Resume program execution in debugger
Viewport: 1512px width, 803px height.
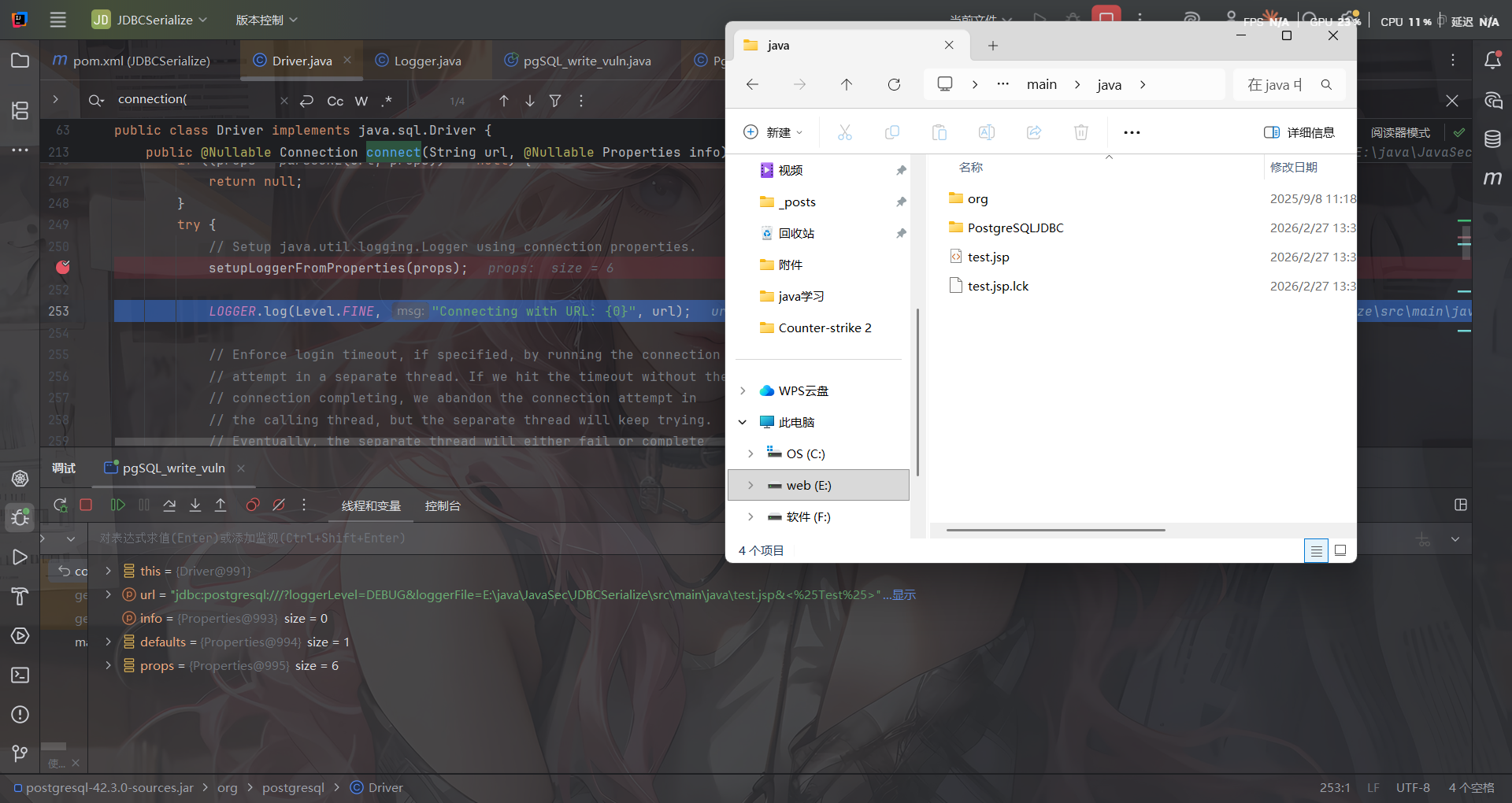tap(117, 505)
